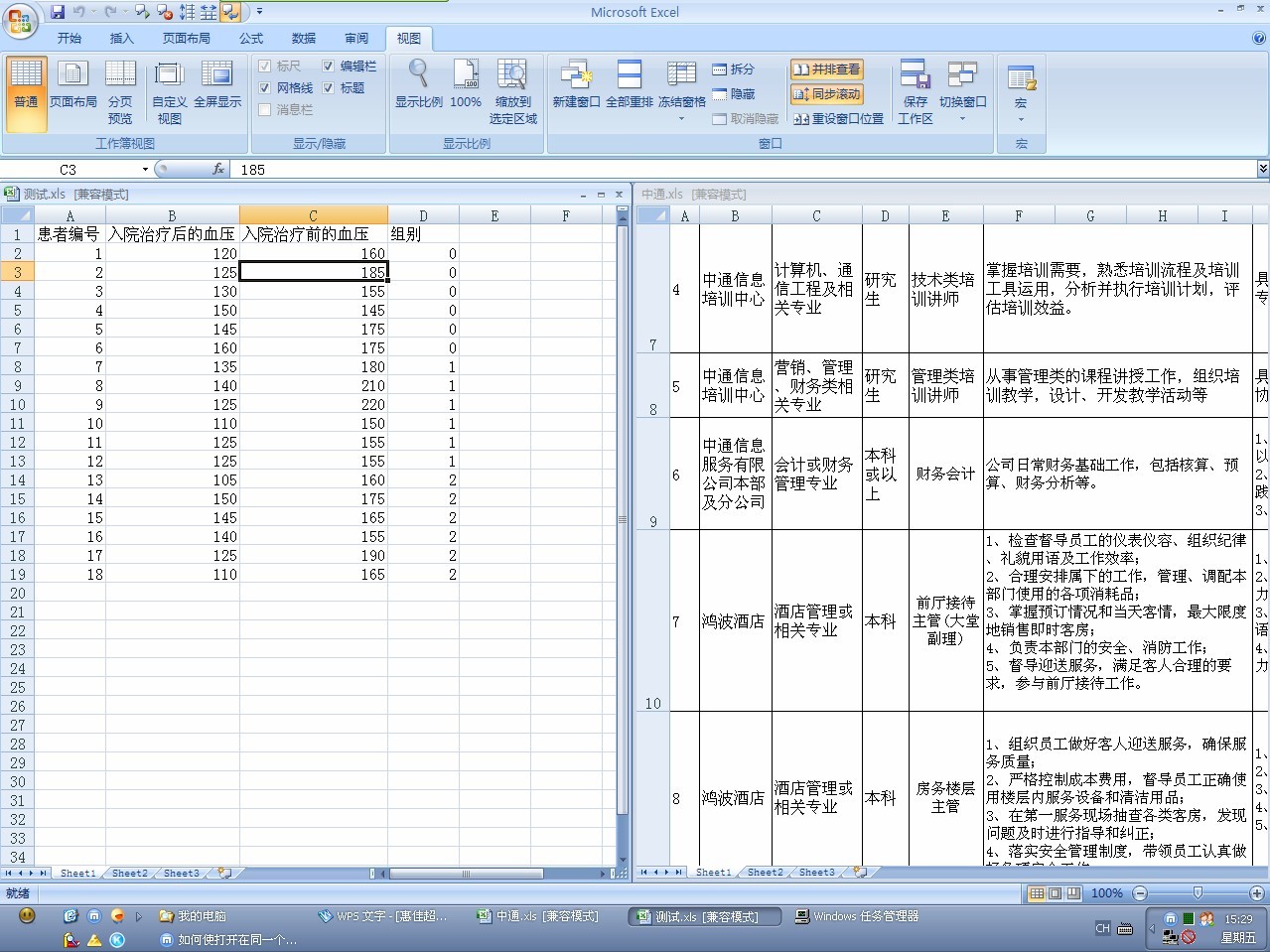Click Reset Window Position (重设窗口位置)
Viewport: 1270px width, 952px height.
pyautogui.click(x=838, y=119)
